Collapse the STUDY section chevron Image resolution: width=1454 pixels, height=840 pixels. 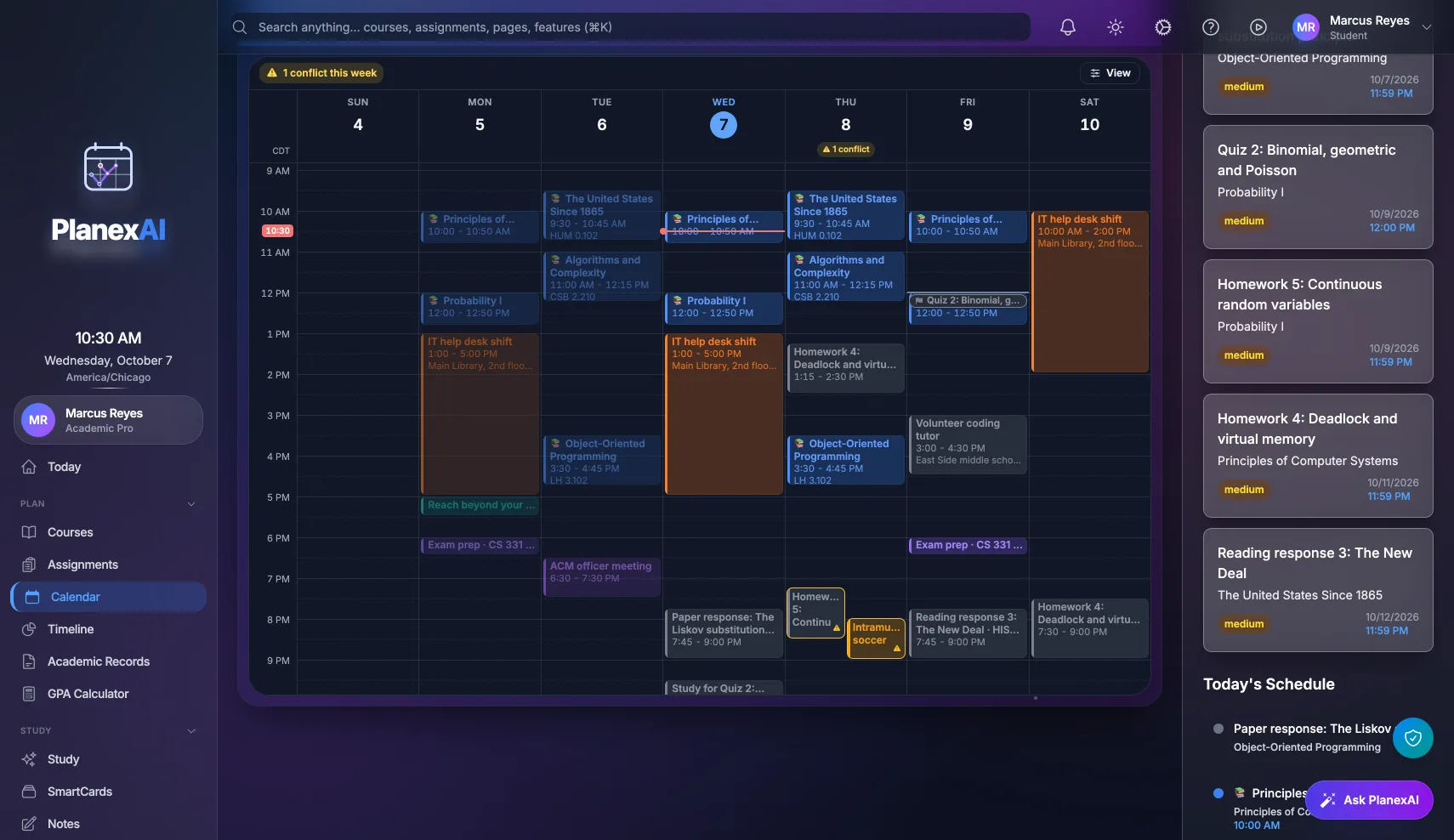(x=191, y=731)
